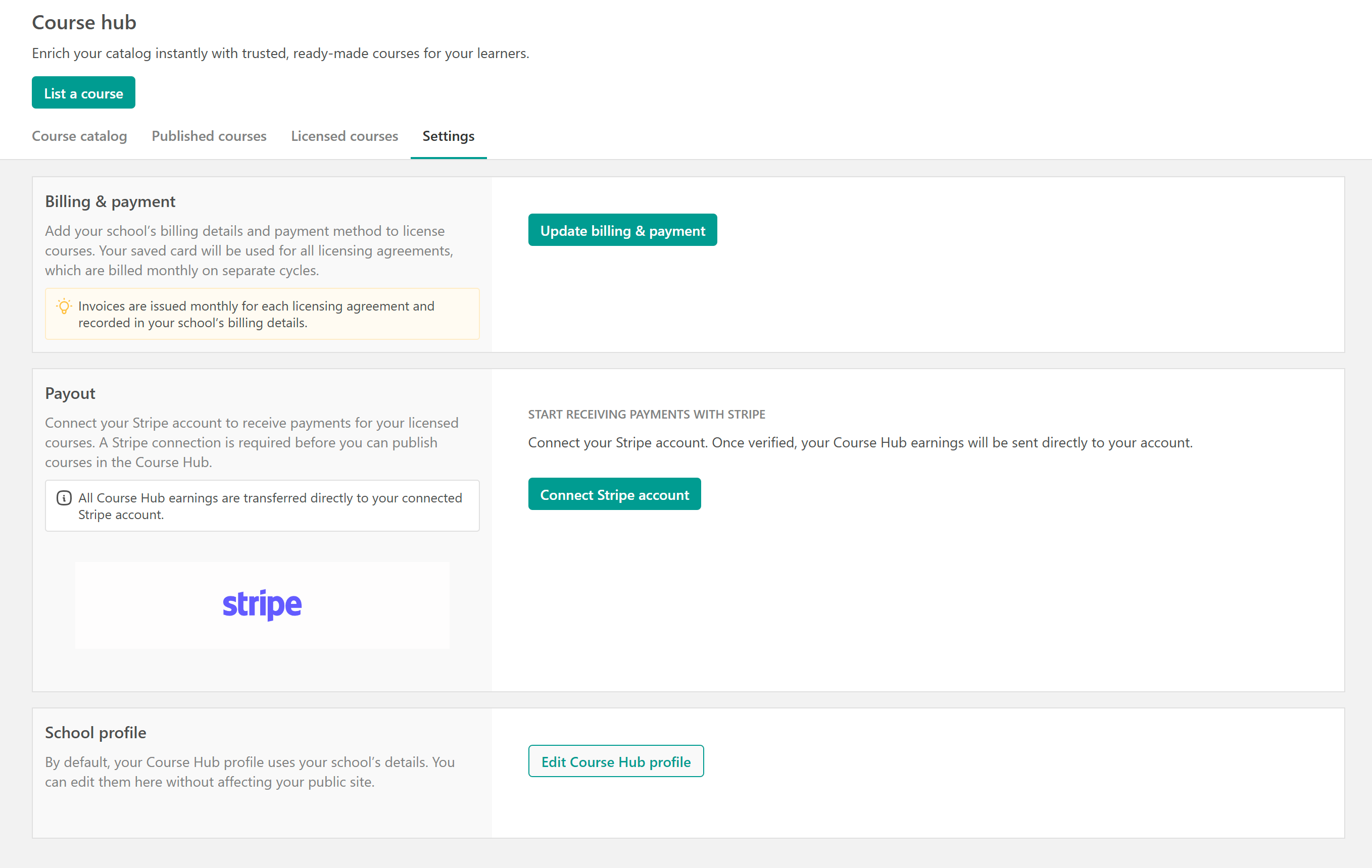Click Start Receiving Payments With Stripe label
The image size is (1372, 868).
(x=646, y=414)
